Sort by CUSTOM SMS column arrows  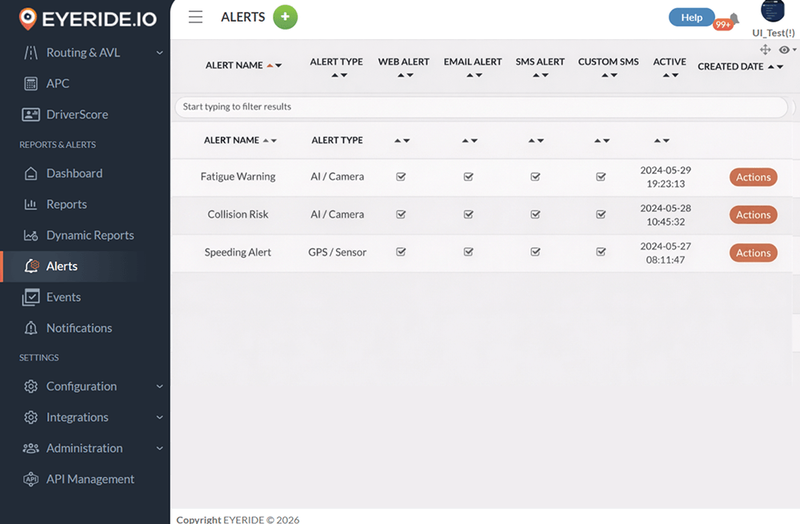[x=609, y=76]
